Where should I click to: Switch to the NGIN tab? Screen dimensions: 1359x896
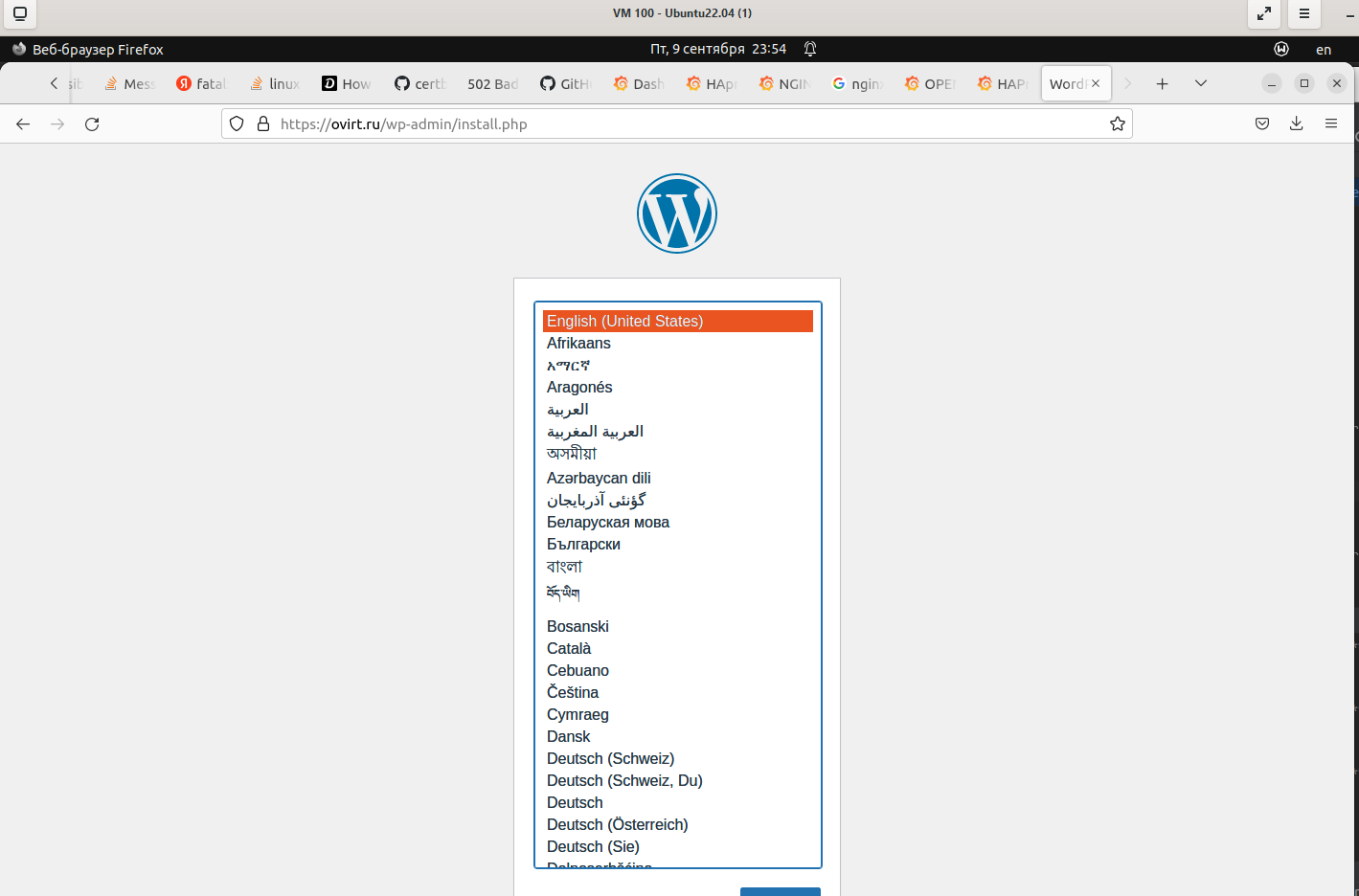point(784,83)
